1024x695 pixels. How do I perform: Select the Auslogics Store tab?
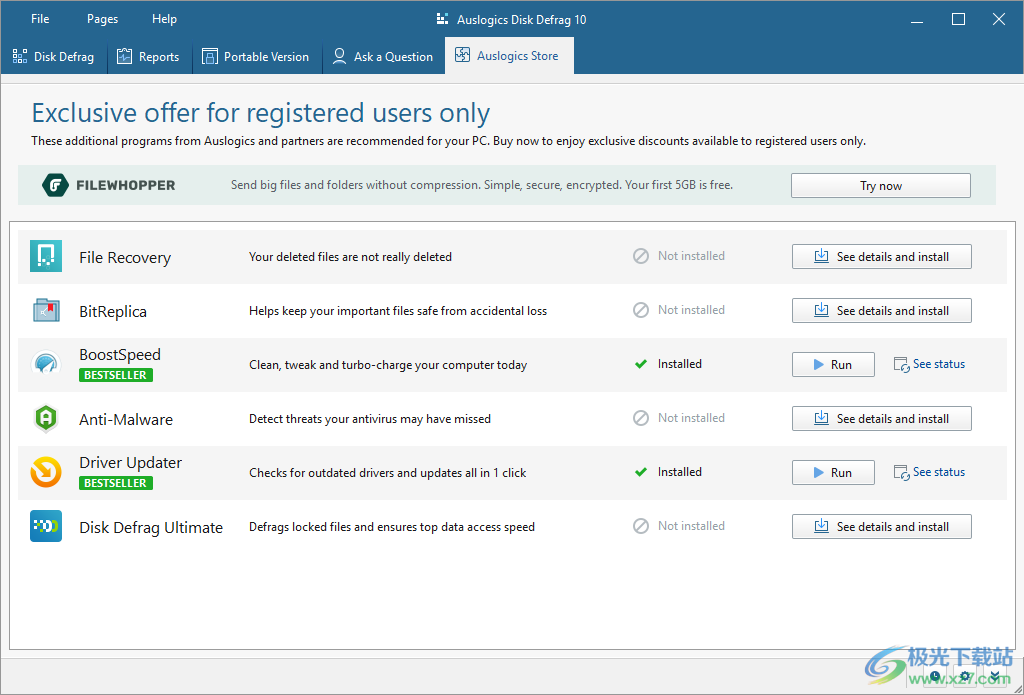pos(508,56)
